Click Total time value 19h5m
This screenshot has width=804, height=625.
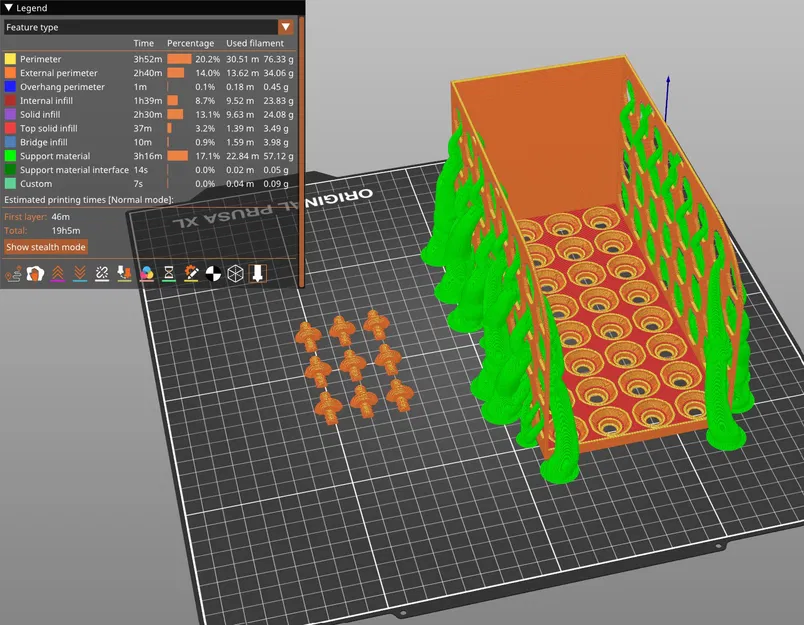(x=66, y=231)
